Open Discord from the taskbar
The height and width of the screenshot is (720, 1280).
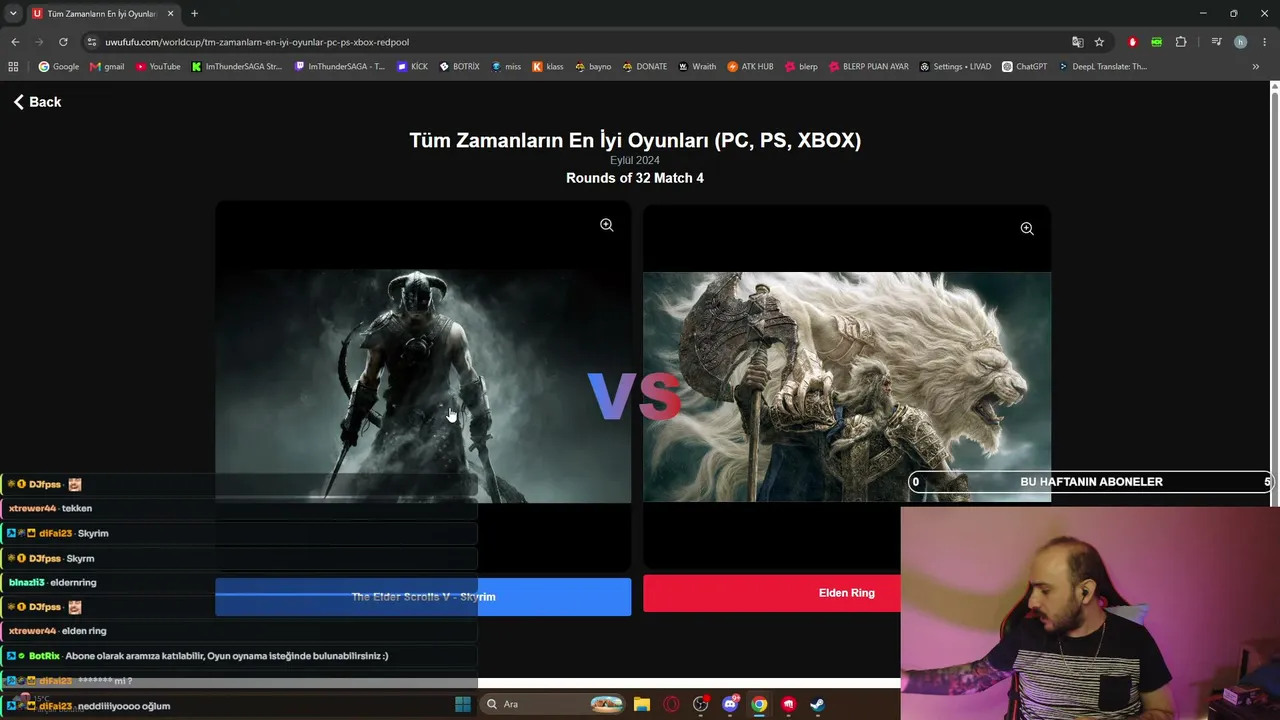click(x=730, y=704)
